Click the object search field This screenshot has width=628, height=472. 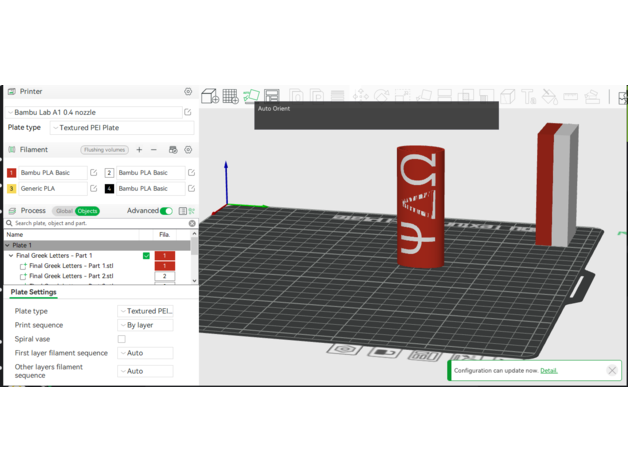pyautogui.click(x=95, y=223)
